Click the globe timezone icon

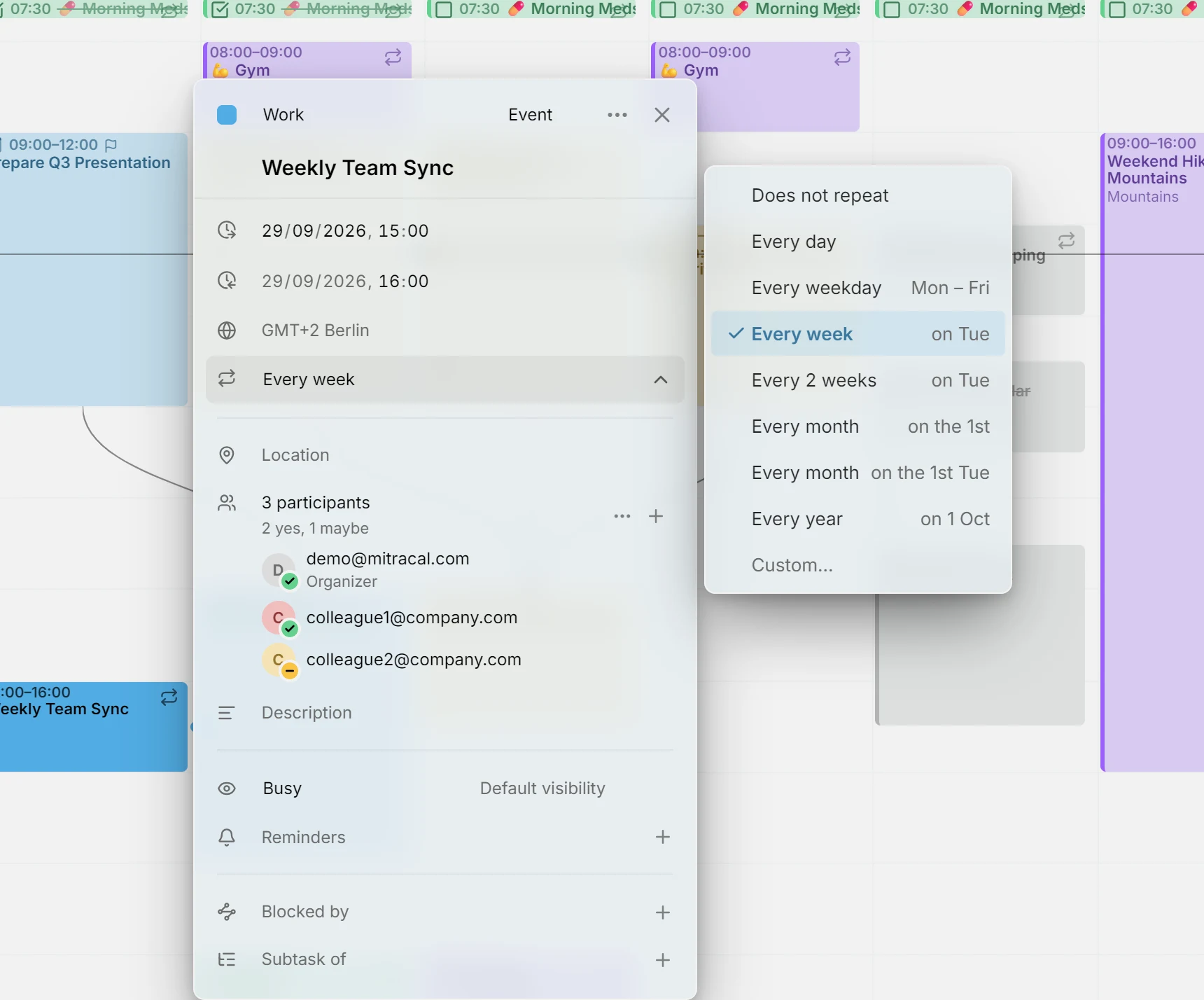point(227,331)
